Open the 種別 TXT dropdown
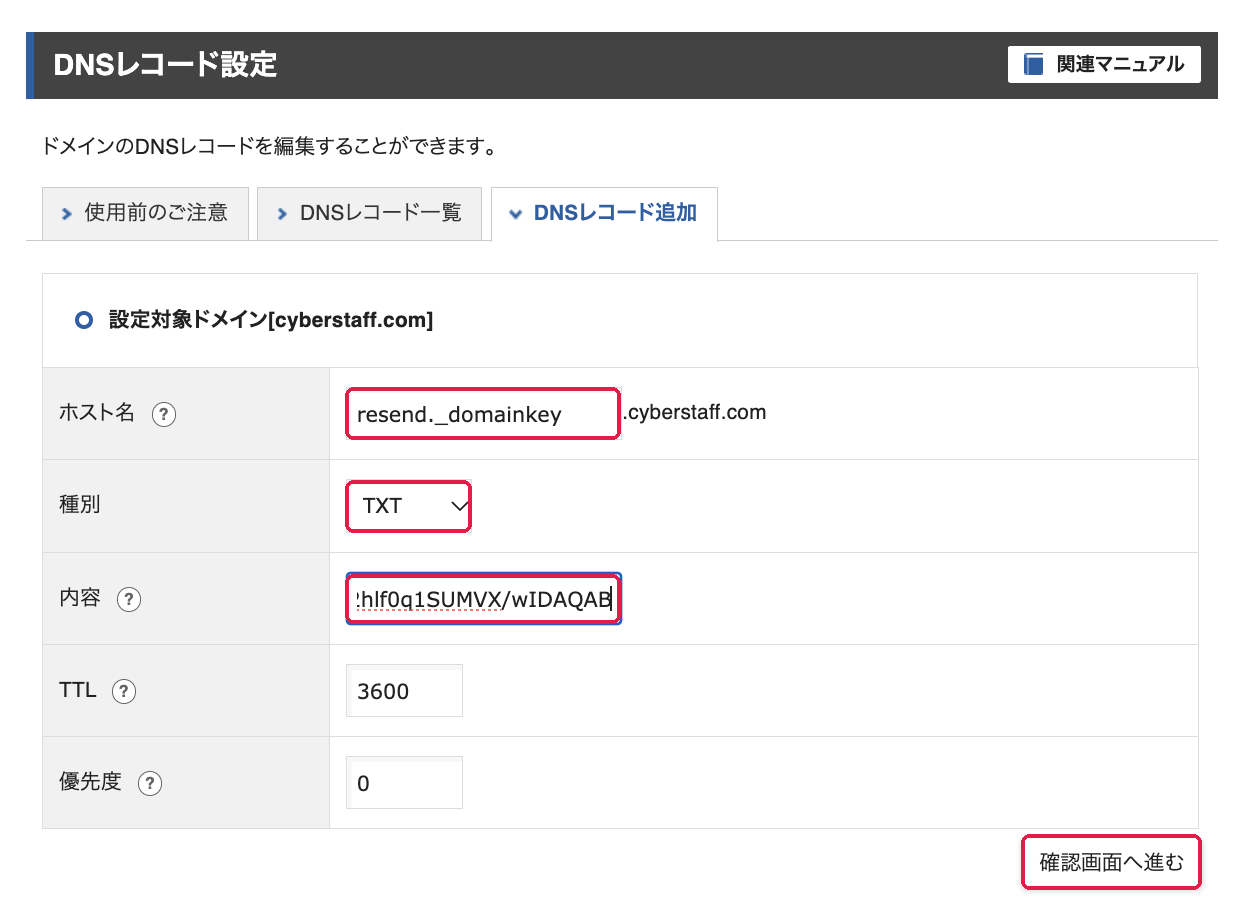 pyautogui.click(x=409, y=506)
